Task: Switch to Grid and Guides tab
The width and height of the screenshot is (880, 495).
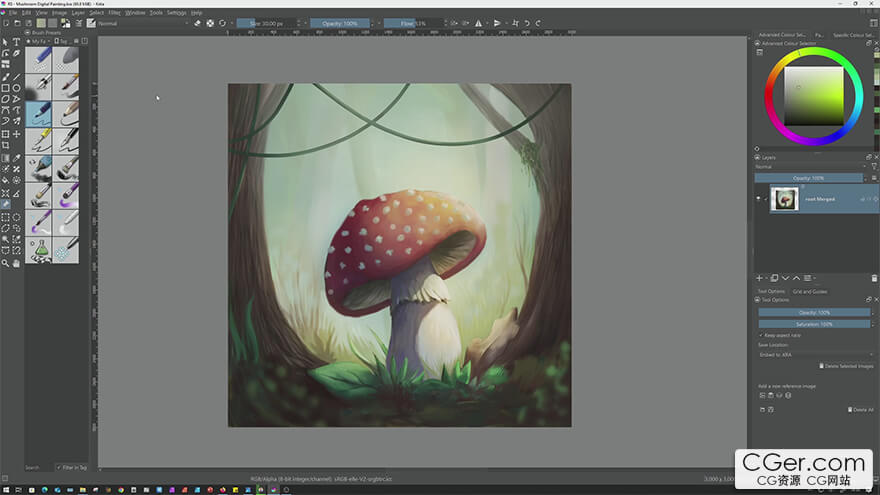Action: point(810,291)
